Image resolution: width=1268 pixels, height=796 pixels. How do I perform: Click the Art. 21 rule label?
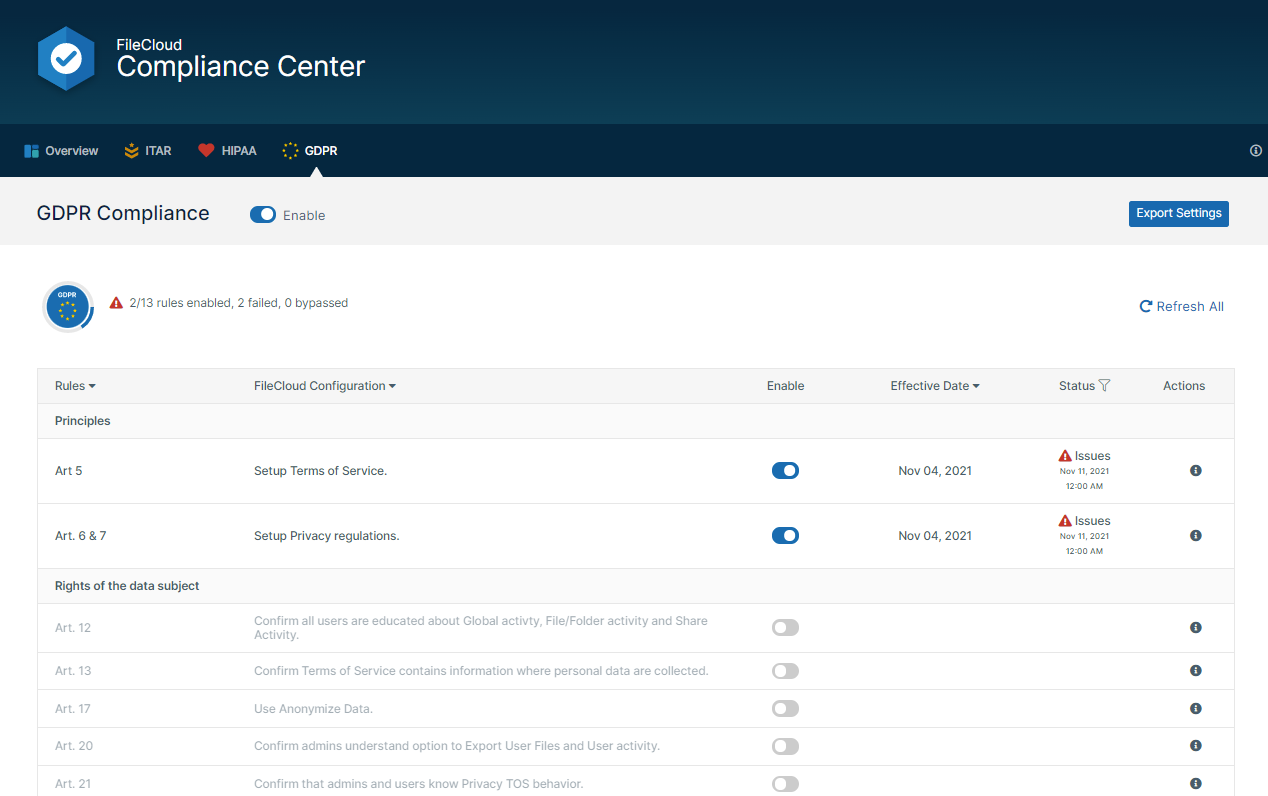tap(73, 783)
